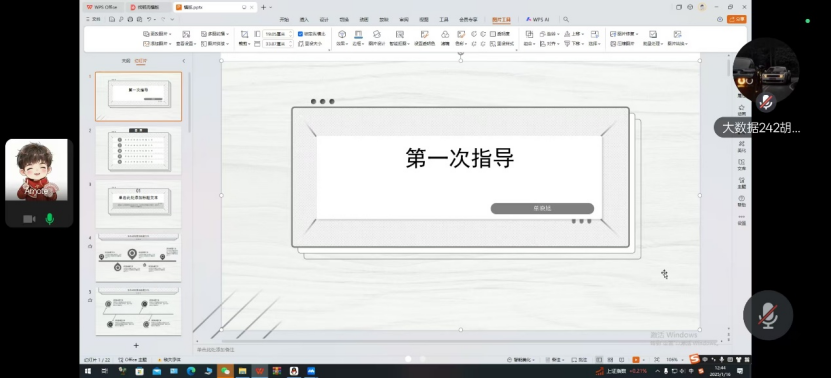Click the 第一次指导 title text
The image size is (831, 378).
[459, 158]
